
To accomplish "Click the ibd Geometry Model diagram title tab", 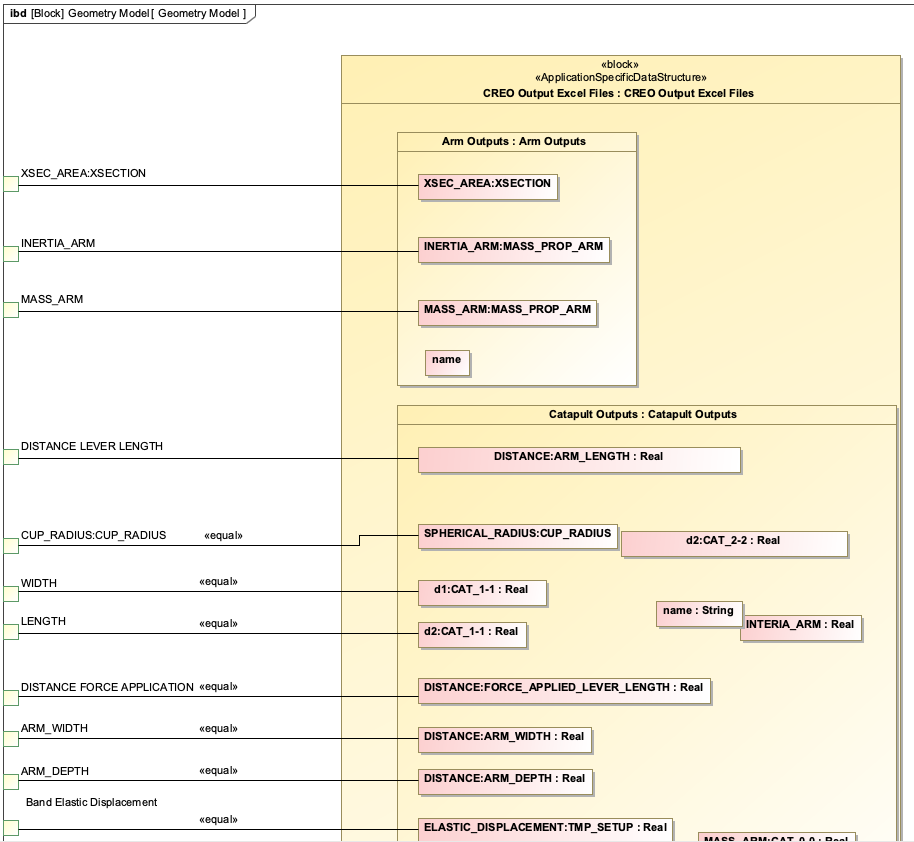I will point(128,13).
